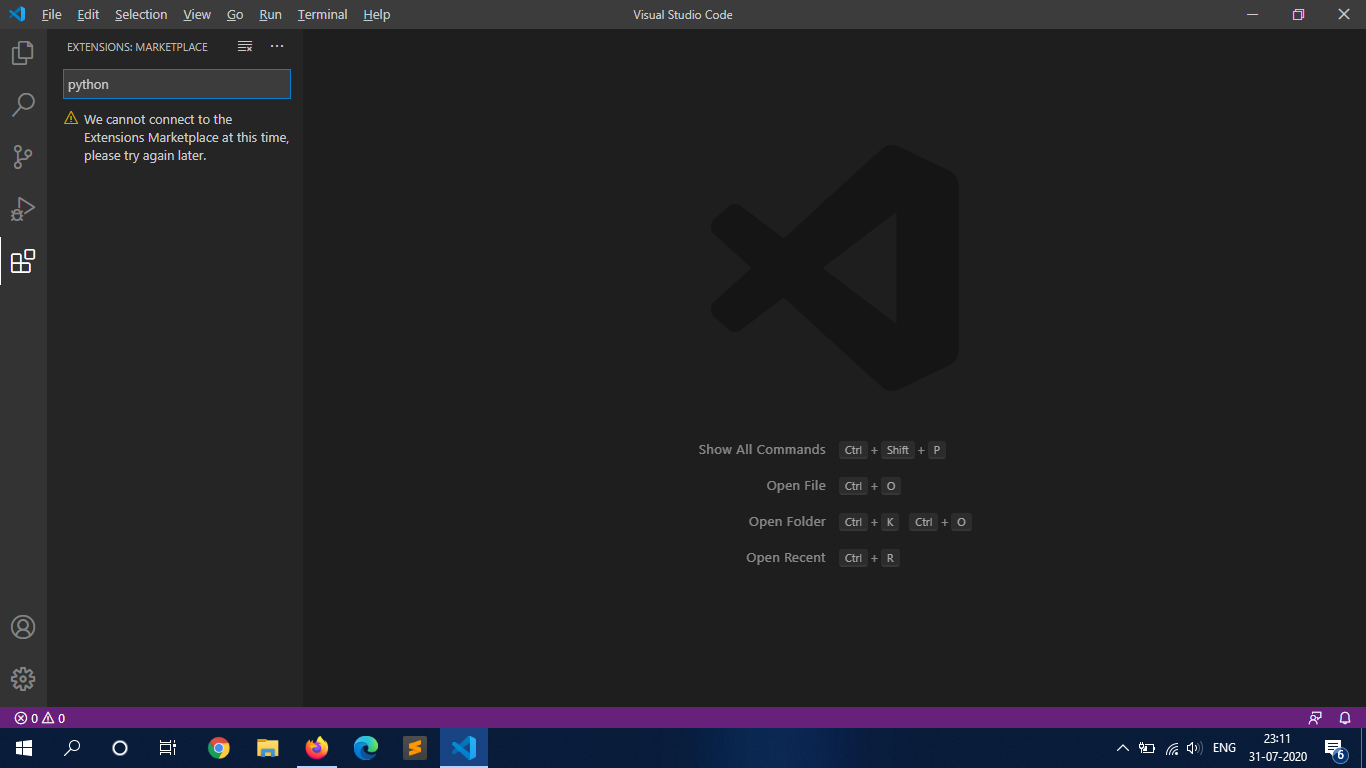Open the Terminal menu
The height and width of the screenshot is (768, 1366).
tap(322, 14)
